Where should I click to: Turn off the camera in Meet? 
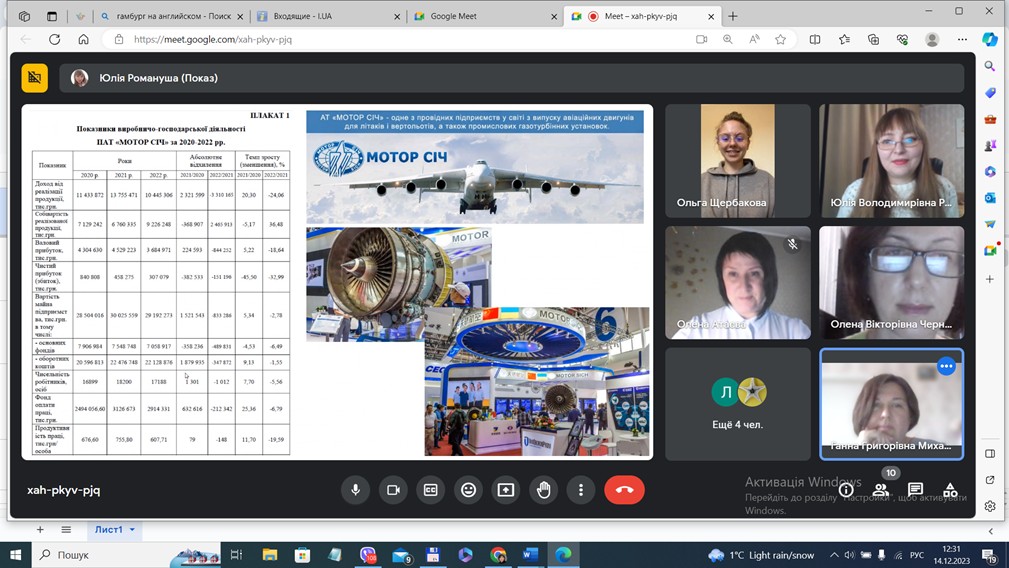393,490
